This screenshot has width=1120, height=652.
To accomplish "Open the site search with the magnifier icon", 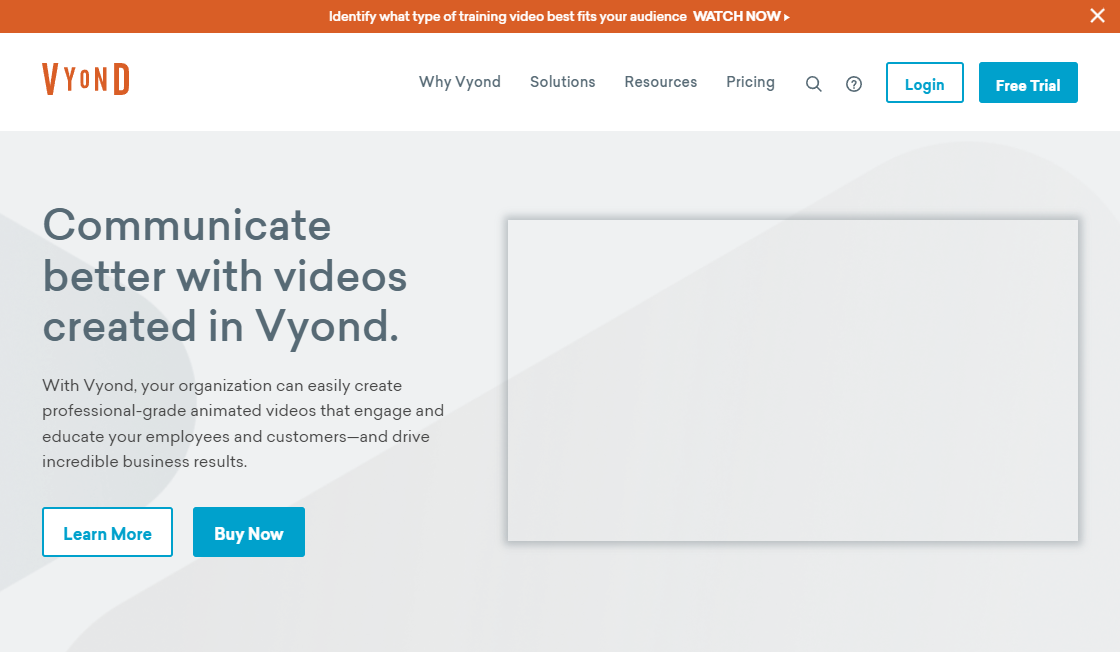I will coord(813,83).
